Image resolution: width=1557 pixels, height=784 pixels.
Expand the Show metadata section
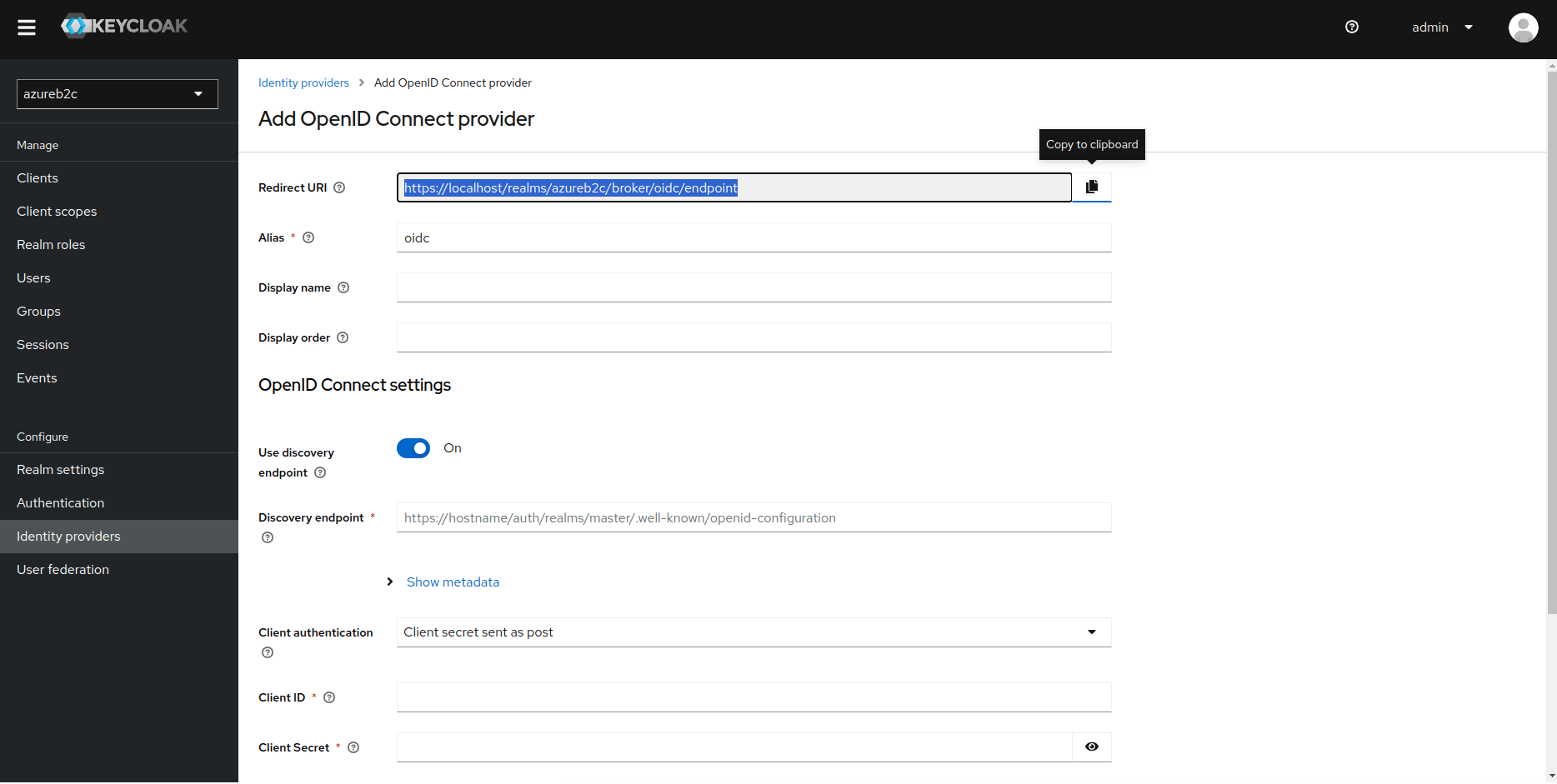click(x=453, y=582)
